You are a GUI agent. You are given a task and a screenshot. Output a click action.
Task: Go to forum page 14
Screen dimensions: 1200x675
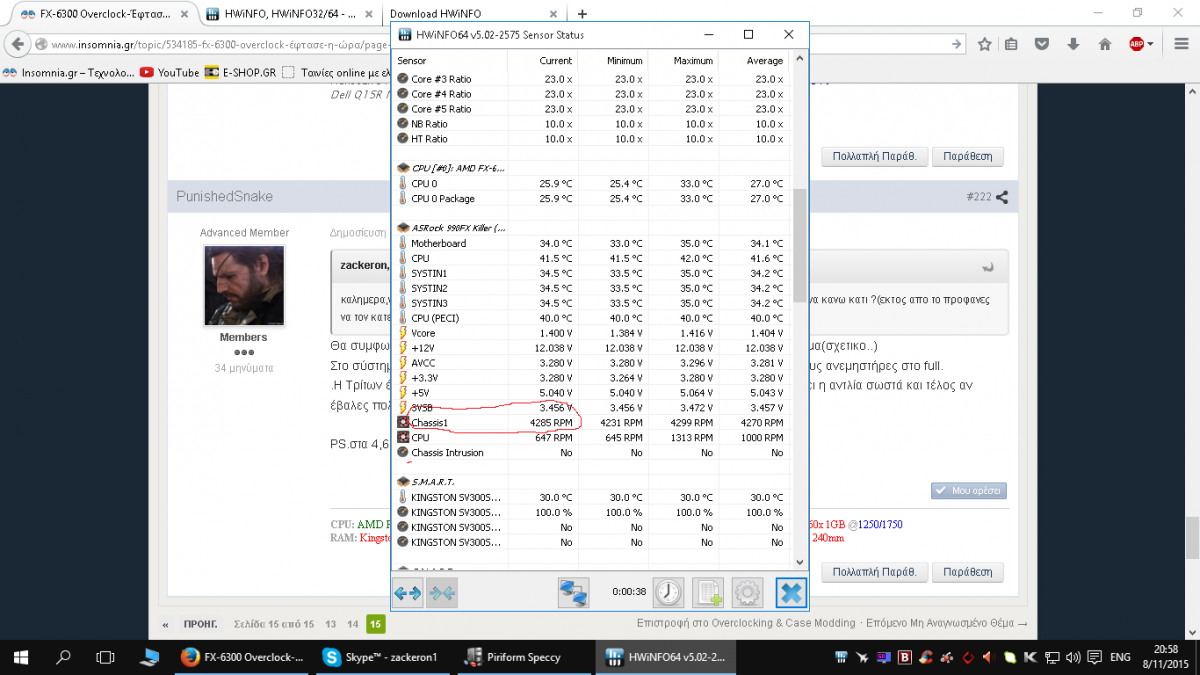(352, 624)
